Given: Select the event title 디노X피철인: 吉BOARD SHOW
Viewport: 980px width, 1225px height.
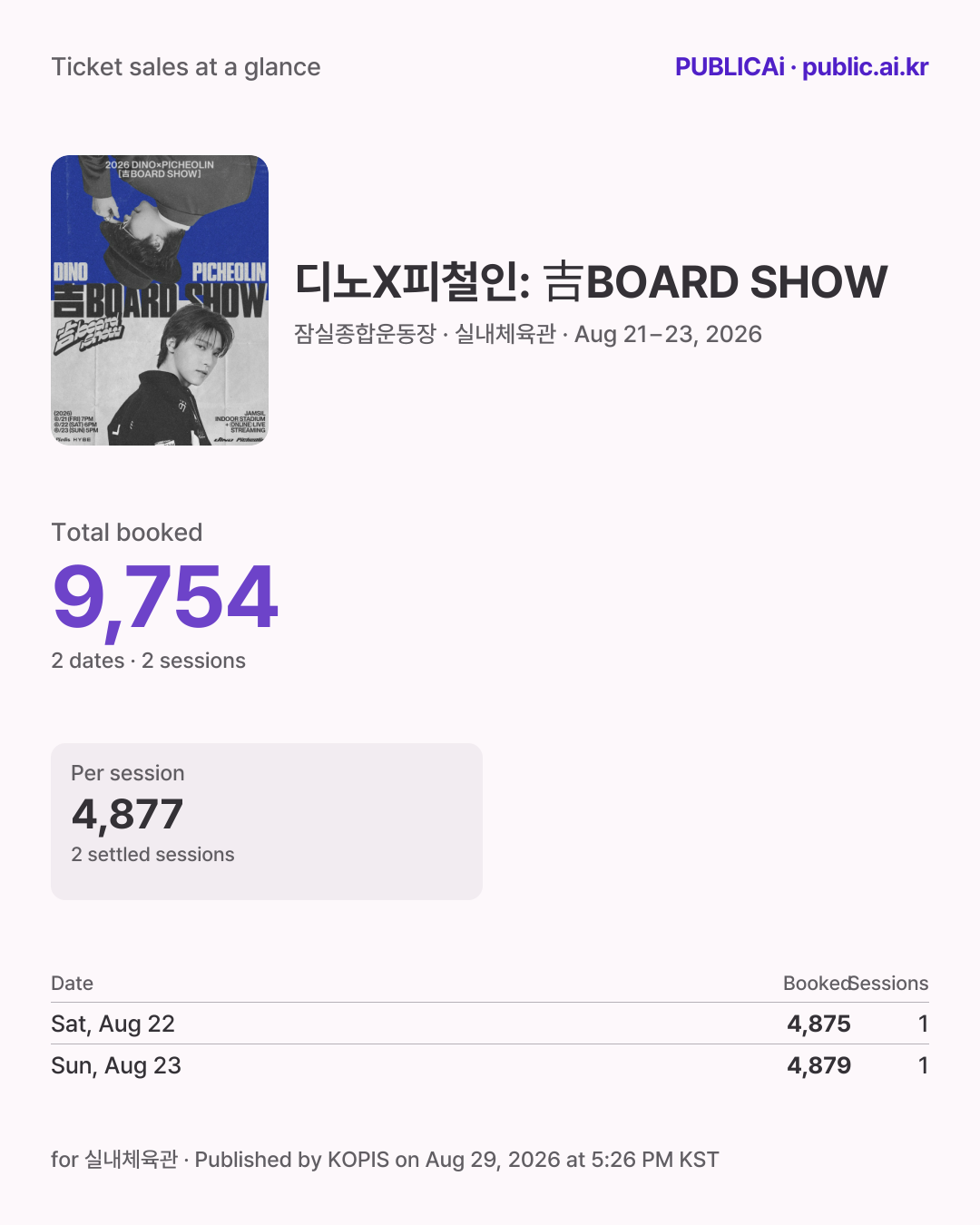Looking at the screenshot, I should point(591,281).
